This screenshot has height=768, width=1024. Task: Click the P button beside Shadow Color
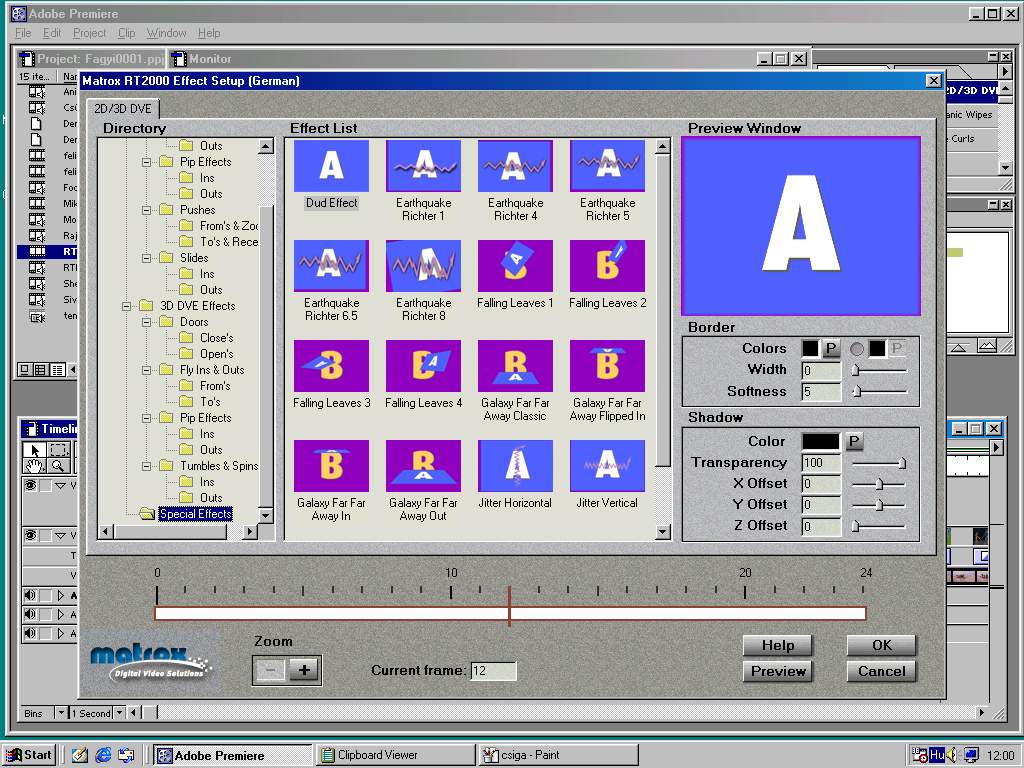click(854, 442)
